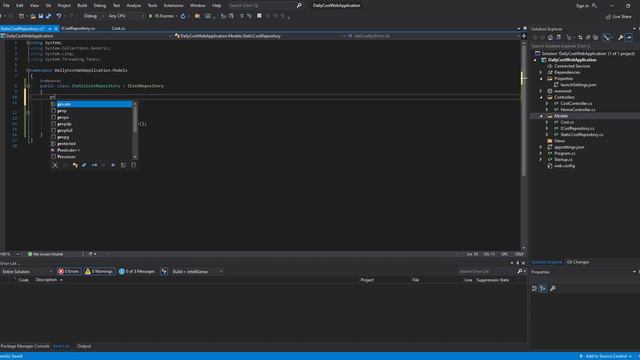Click Show All Files in Solution Explorer

click(x=596, y=38)
